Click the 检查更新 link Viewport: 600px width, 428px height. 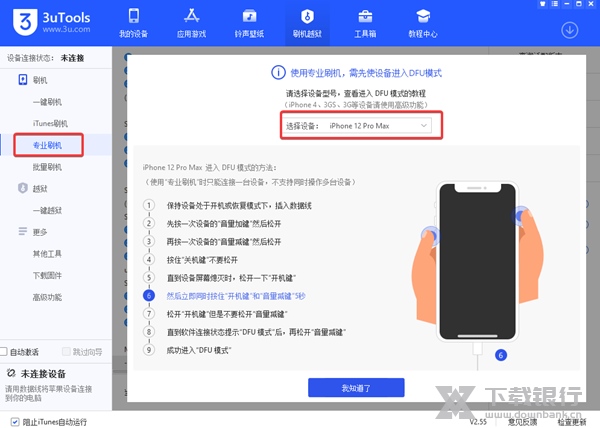pos(572,422)
